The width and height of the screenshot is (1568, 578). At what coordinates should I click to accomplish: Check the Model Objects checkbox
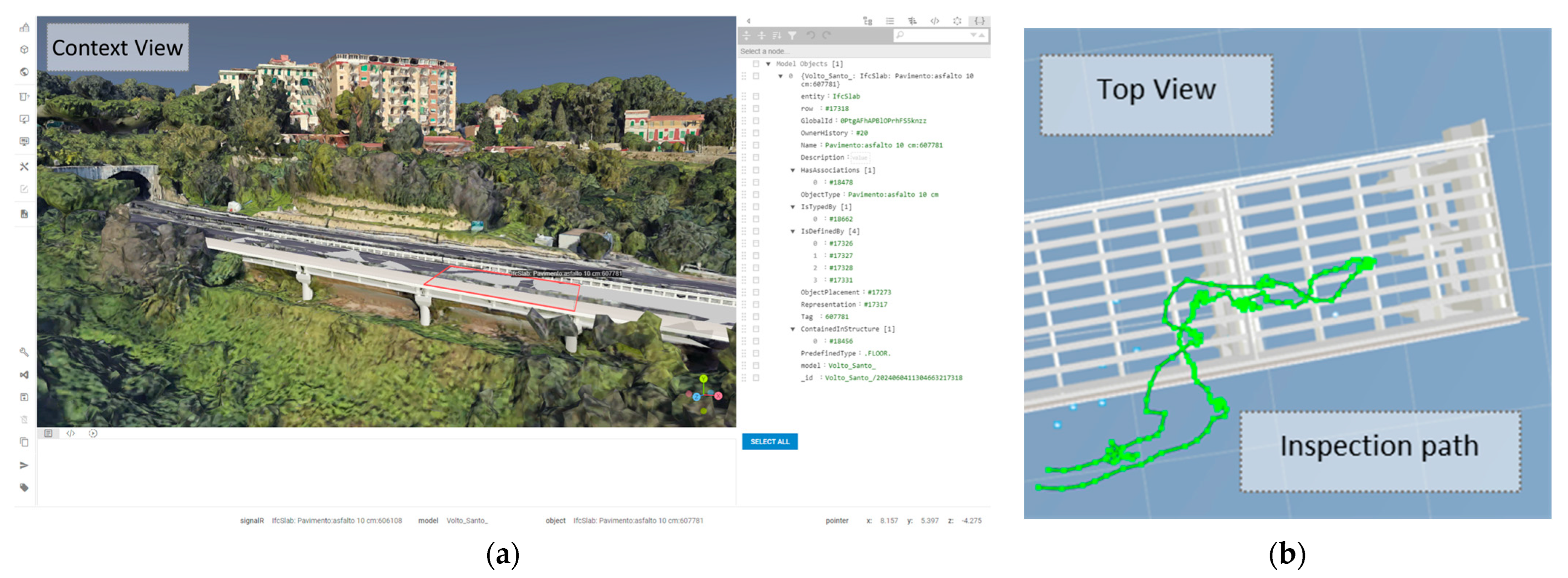pyautogui.click(x=756, y=64)
